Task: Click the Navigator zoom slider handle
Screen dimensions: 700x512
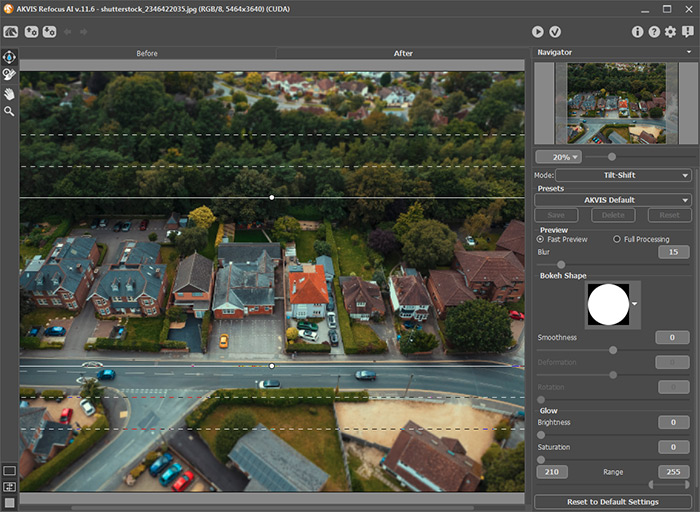Action: (x=612, y=157)
